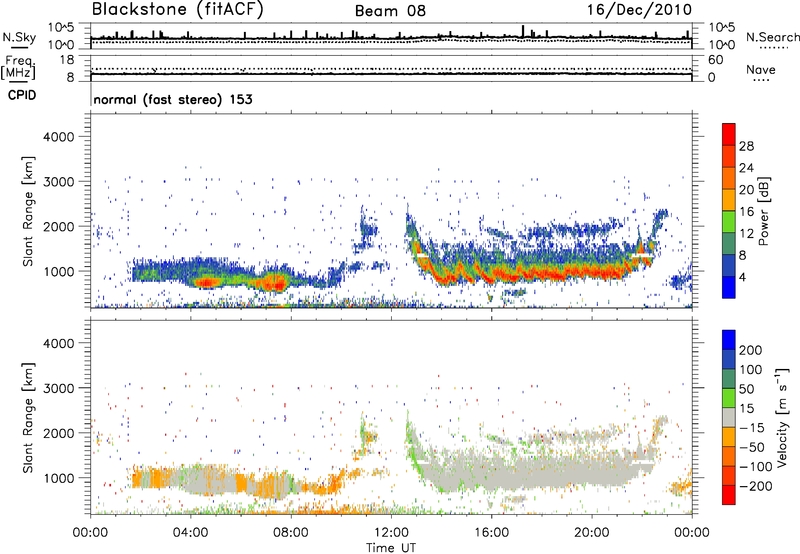
Task: Click the "N.Search" legend label
Action: (x=772, y=37)
